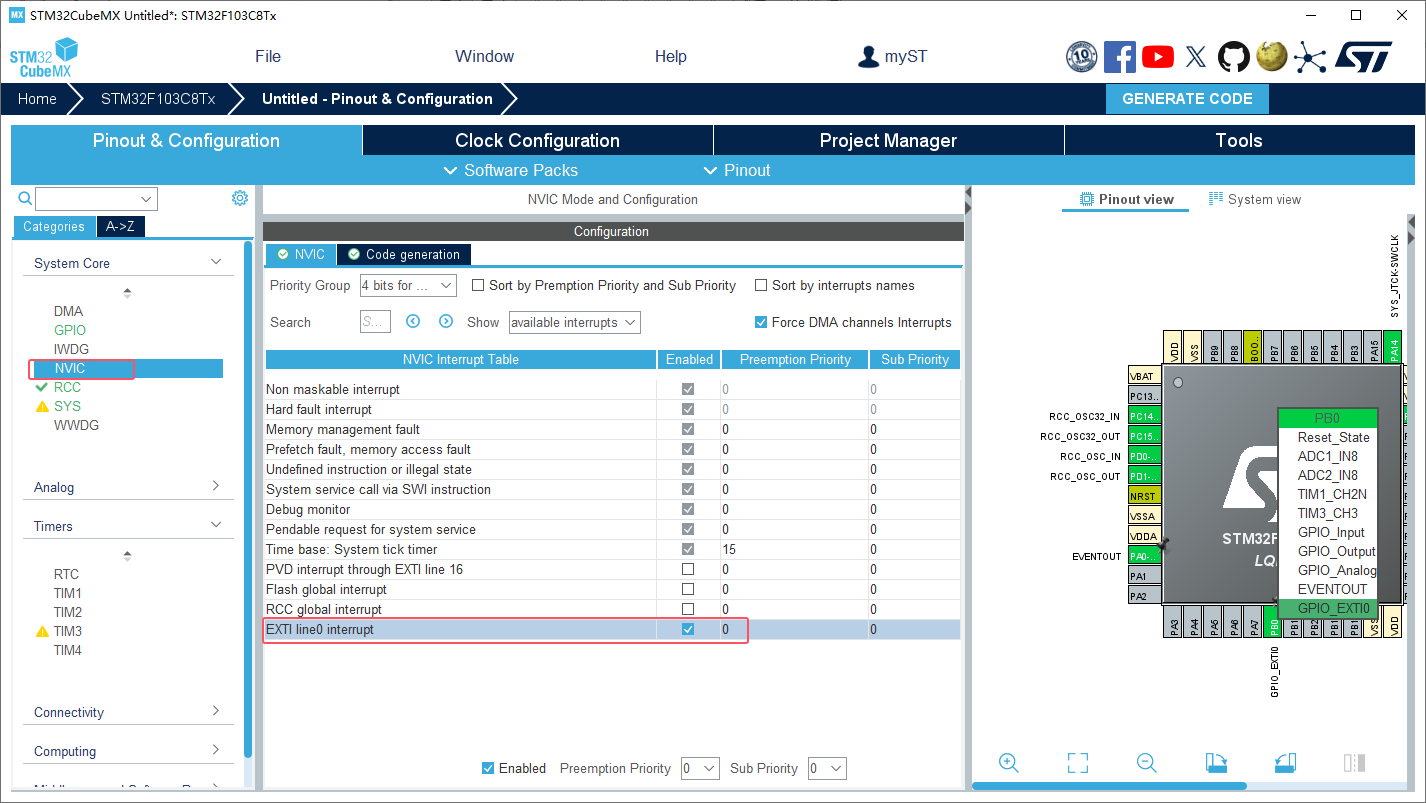Toggle Force DMA channels Interrupts checkbox
The width and height of the screenshot is (1426, 803).
click(x=761, y=322)
